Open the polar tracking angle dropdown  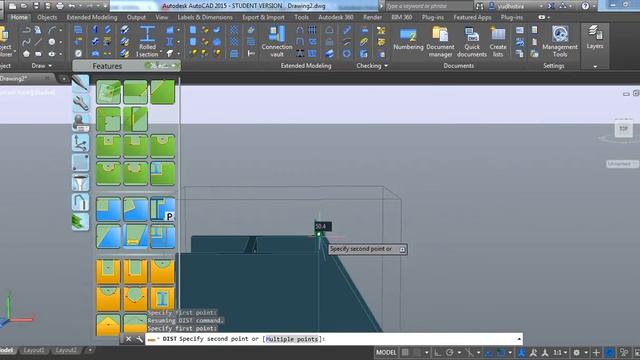[x=459, y=352]
